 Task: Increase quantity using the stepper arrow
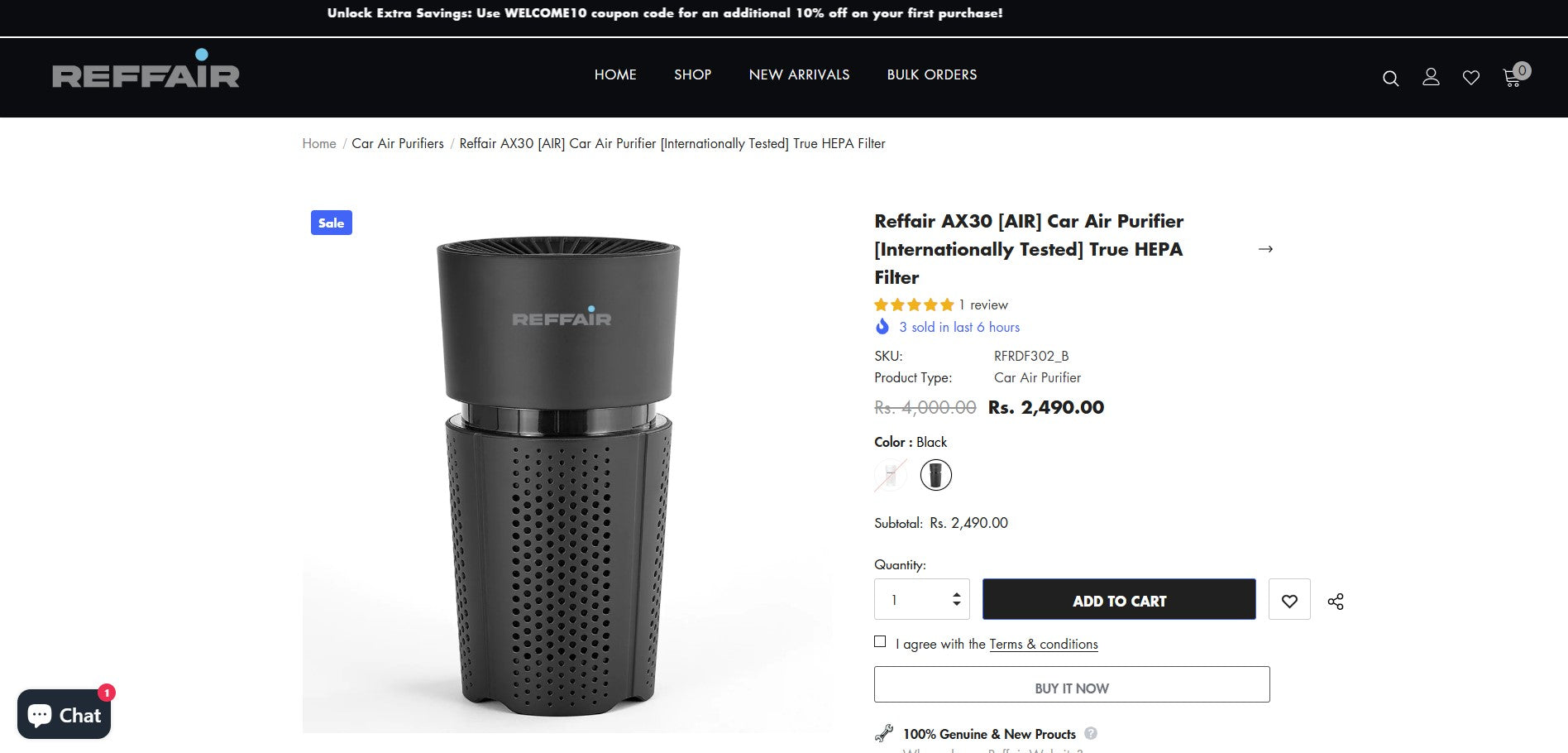(x=956, y=594)
